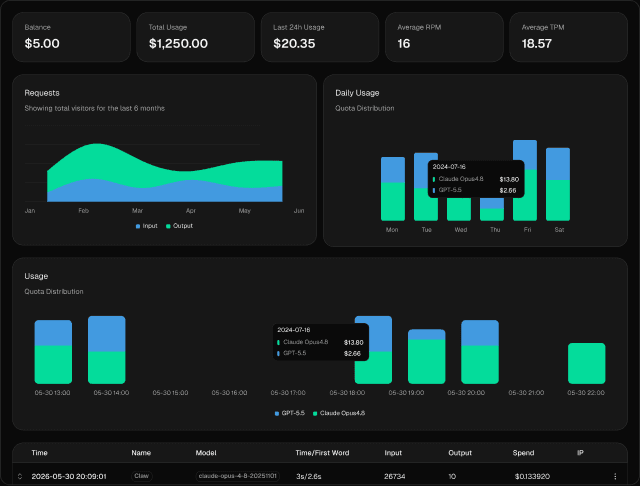This screenshot has height=486, width=640.
Task: Click the Mar label on Requests chart
Action: (x=137, y=211)
